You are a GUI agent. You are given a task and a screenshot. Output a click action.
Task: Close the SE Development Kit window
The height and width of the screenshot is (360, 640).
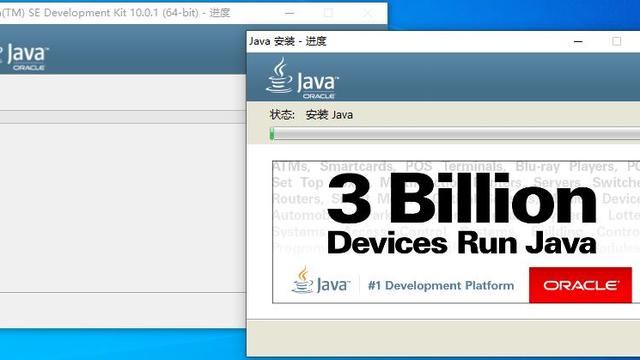[367, 13]
